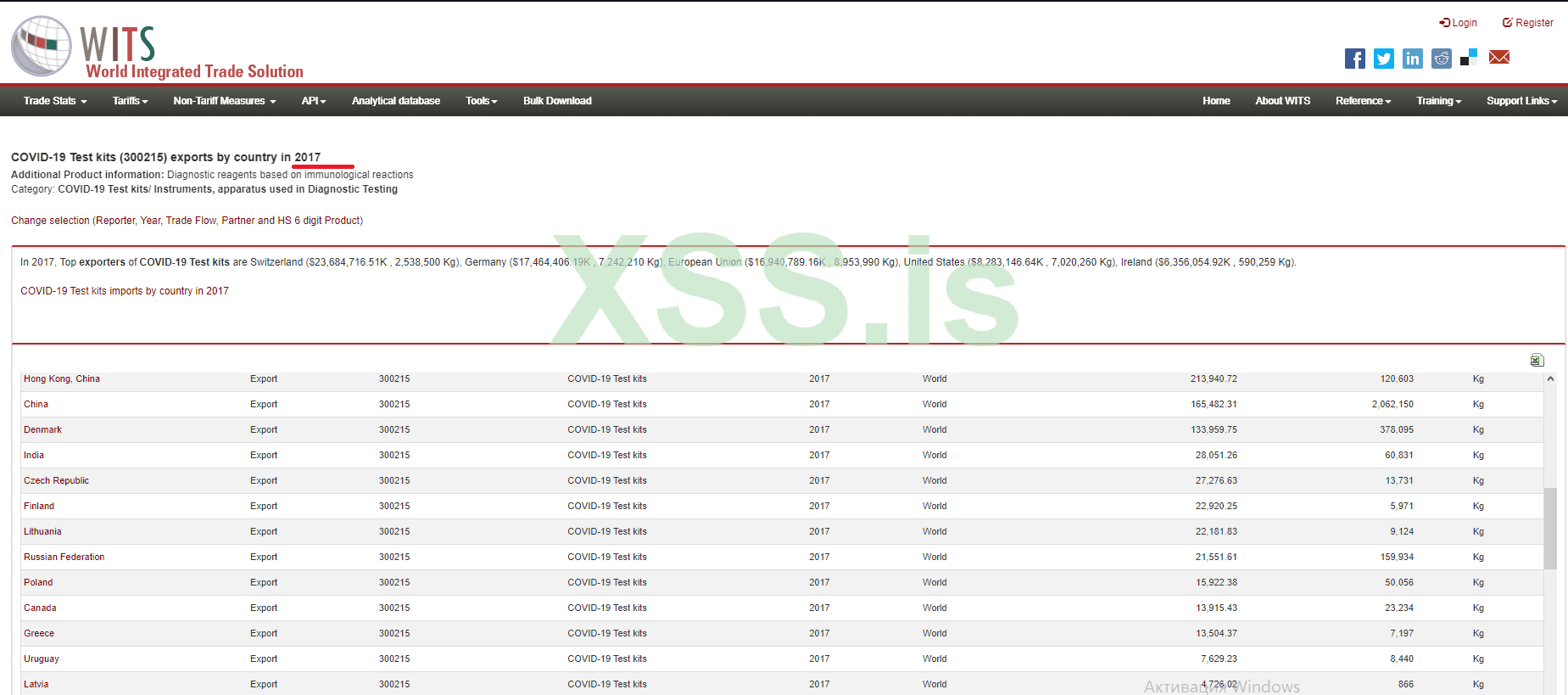Click trade value 28,051.26 in India row

tap(1216, 456)
